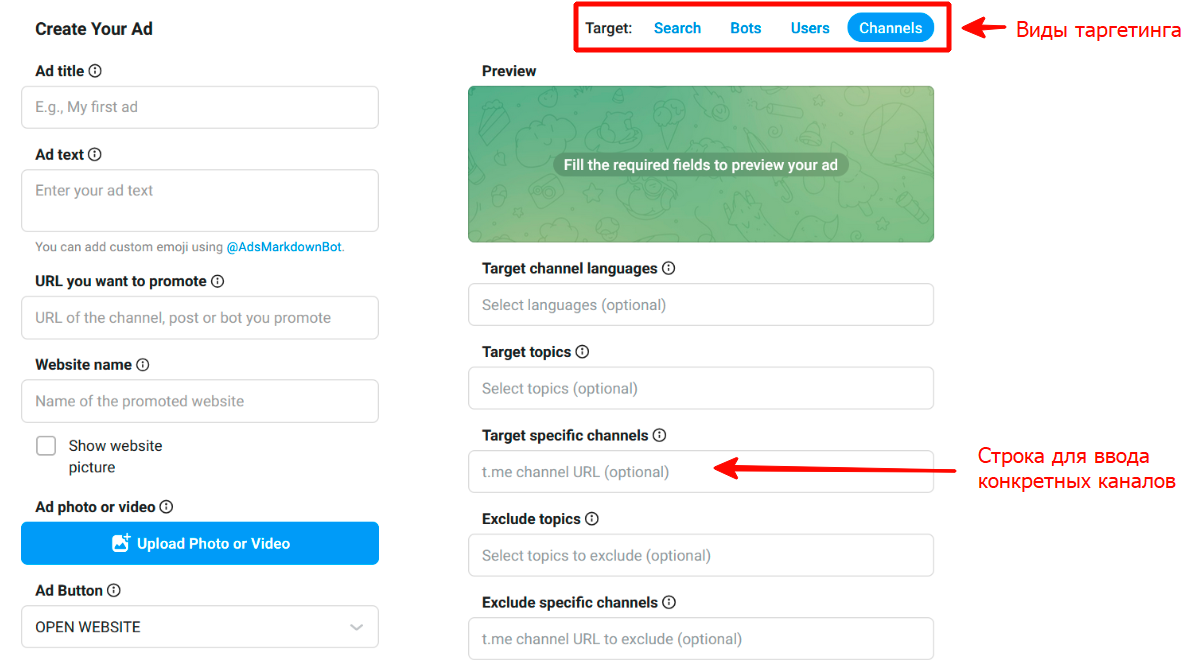Open the Select topics to exclude dropdown

pos(700,555)
